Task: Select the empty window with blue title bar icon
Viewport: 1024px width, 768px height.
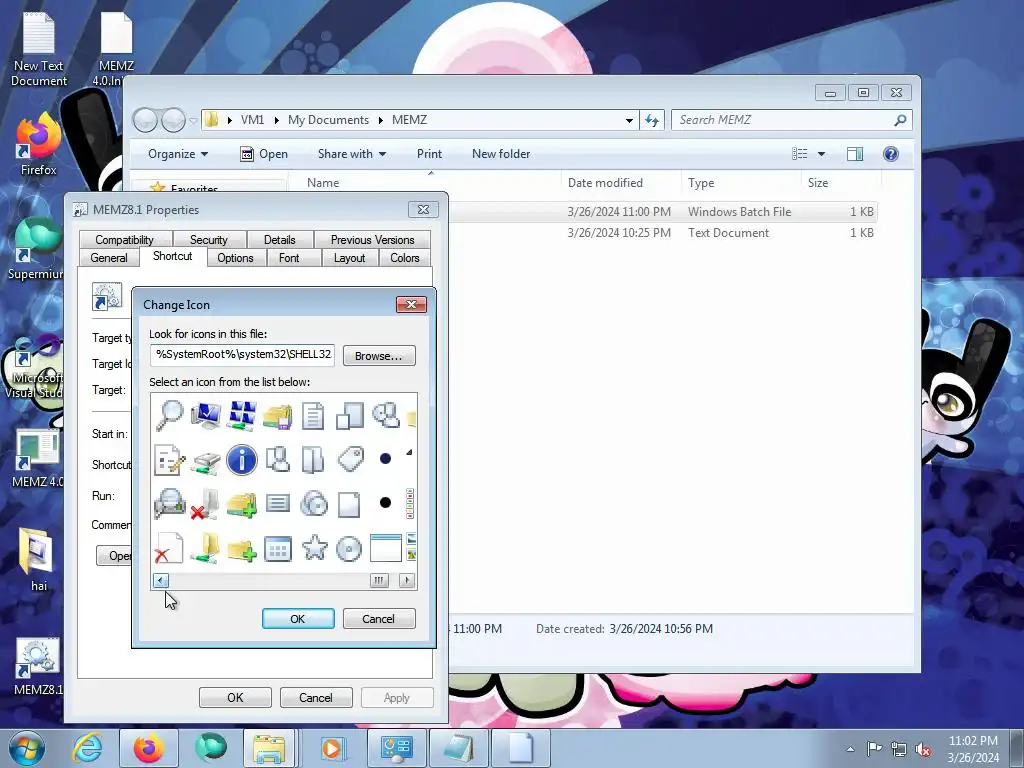Action: 385,548
